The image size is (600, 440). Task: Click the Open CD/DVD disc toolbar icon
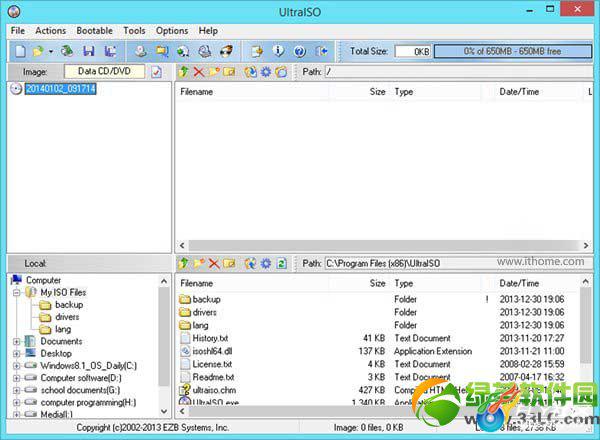click(67, 51)
